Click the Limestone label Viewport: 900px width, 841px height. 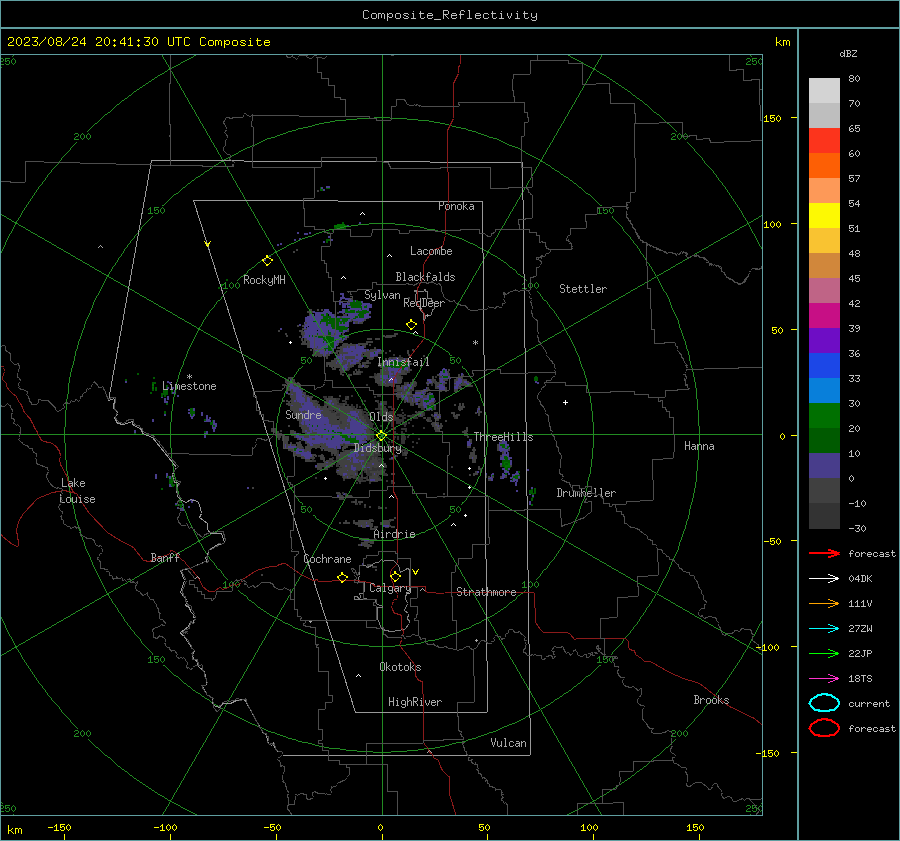coord(189,386)
